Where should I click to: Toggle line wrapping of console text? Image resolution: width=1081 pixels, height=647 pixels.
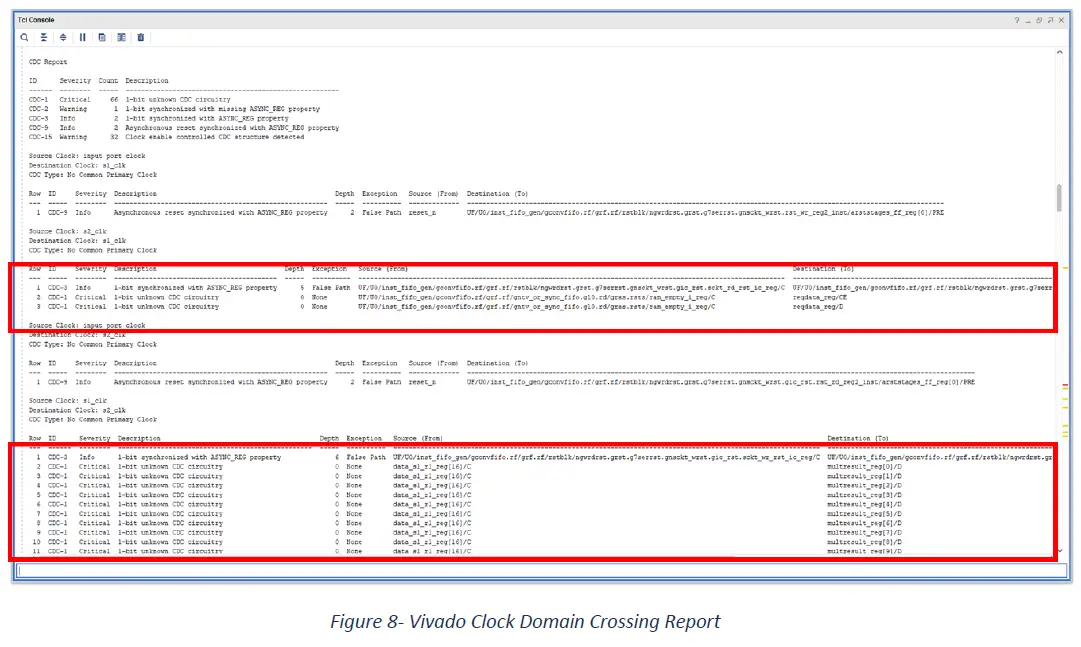click(121, 37)
